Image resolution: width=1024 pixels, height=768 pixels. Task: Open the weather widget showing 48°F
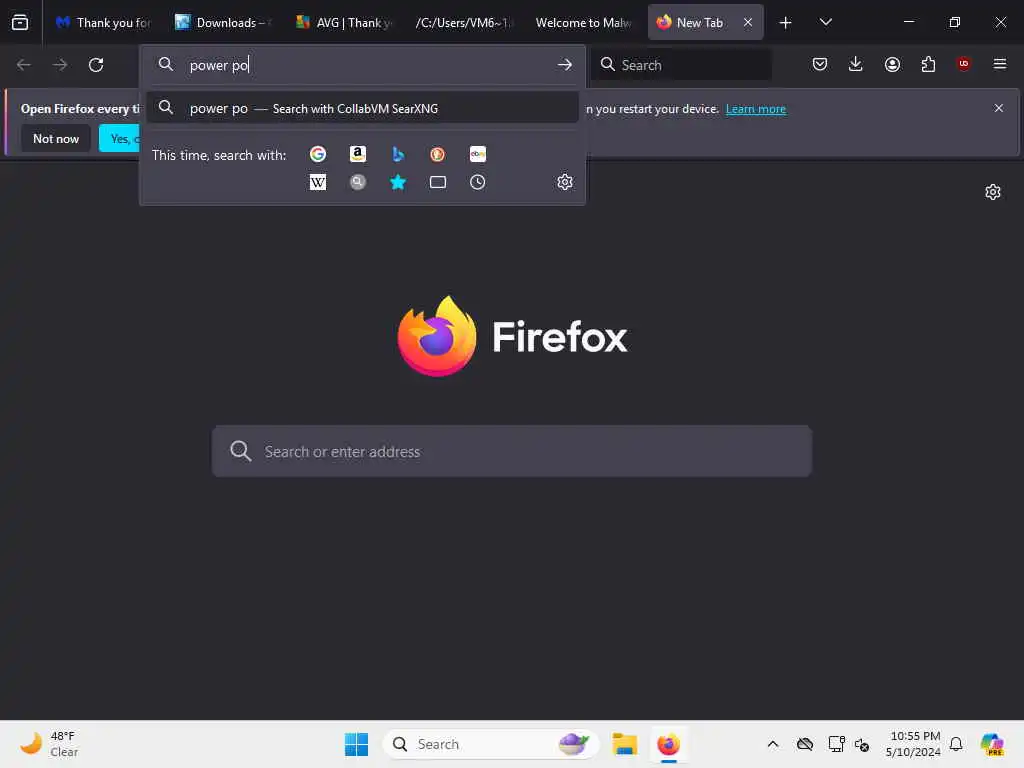click(49, 744)
